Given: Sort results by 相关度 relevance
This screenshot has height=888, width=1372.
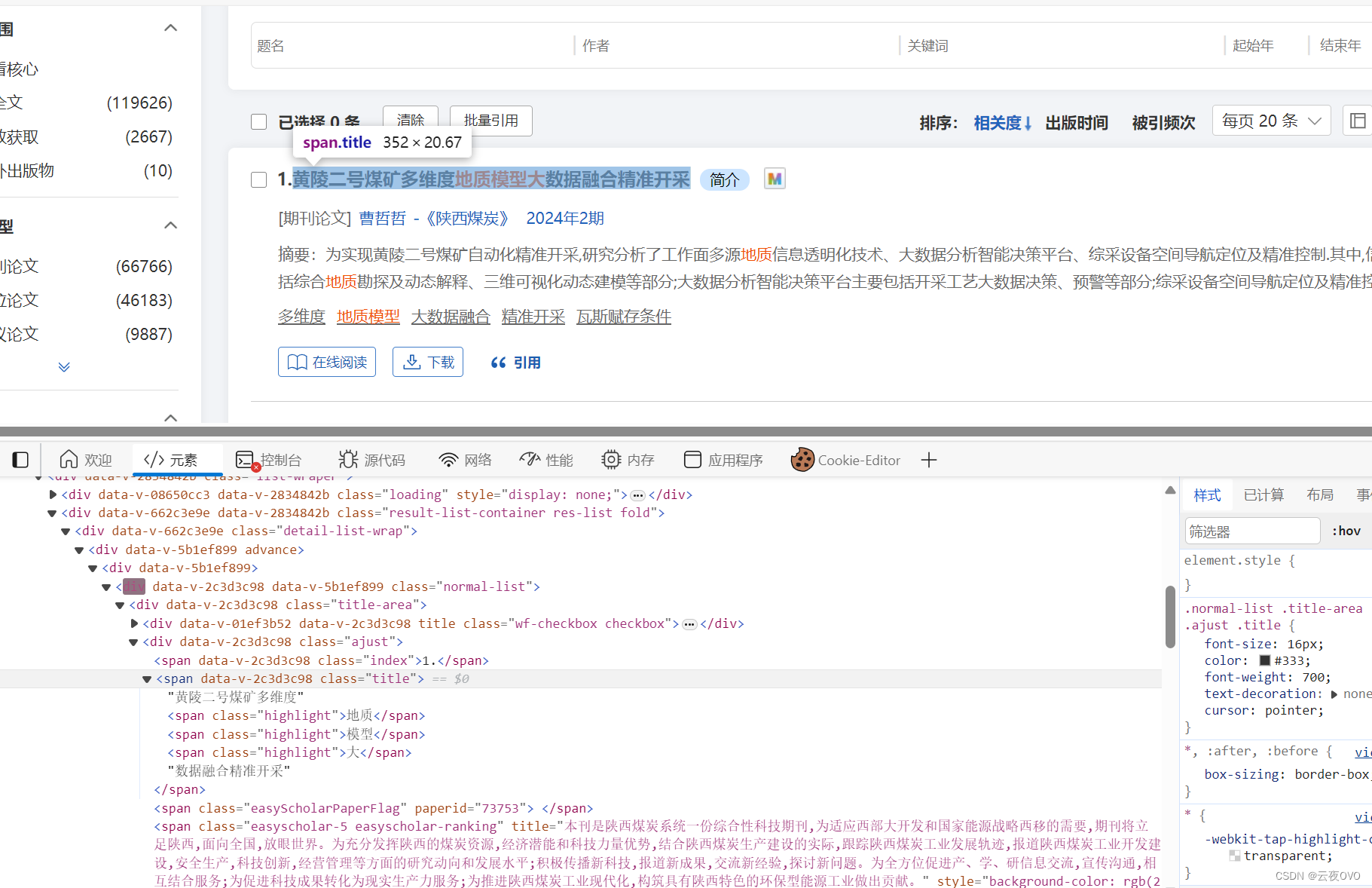Looking at the screenshot, I should tap(1002, 122).
